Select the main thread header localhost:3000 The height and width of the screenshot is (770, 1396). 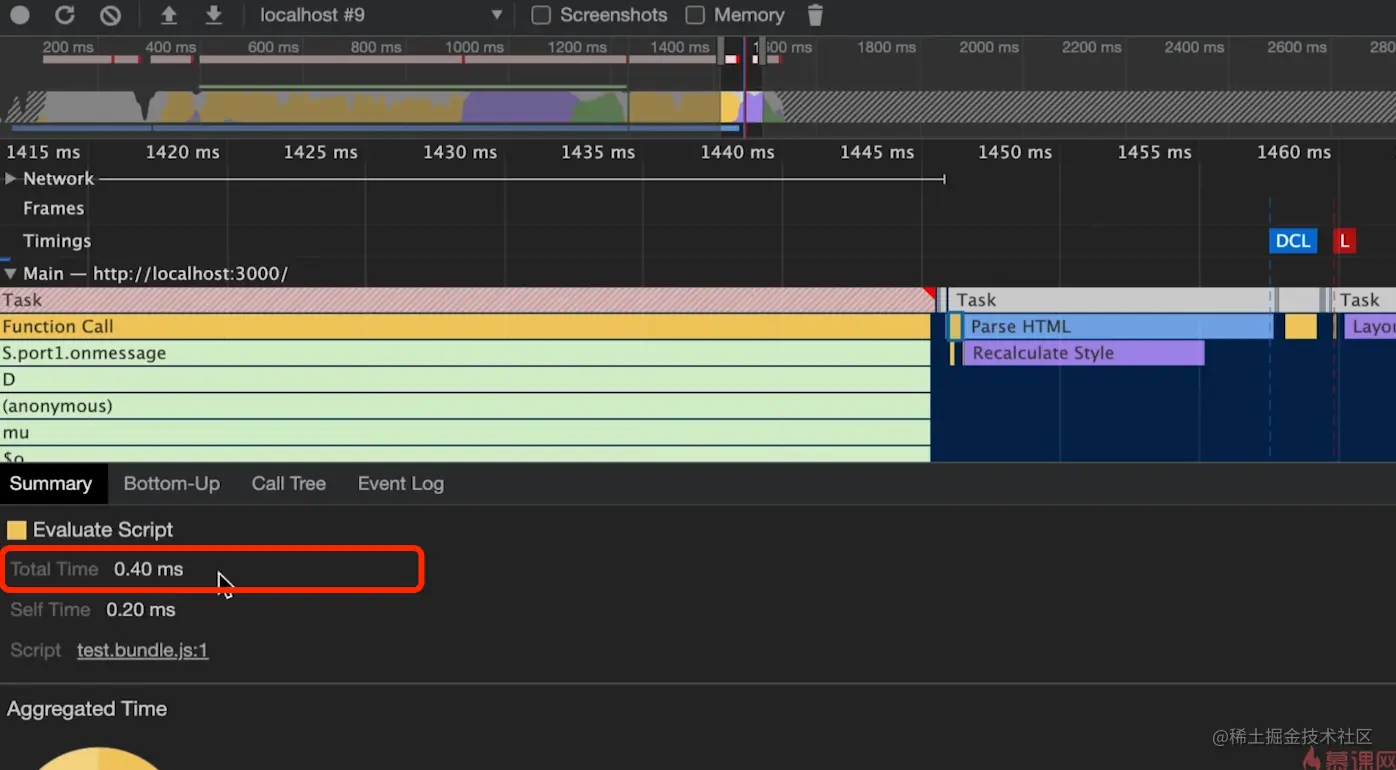click(x=156, y=274)
